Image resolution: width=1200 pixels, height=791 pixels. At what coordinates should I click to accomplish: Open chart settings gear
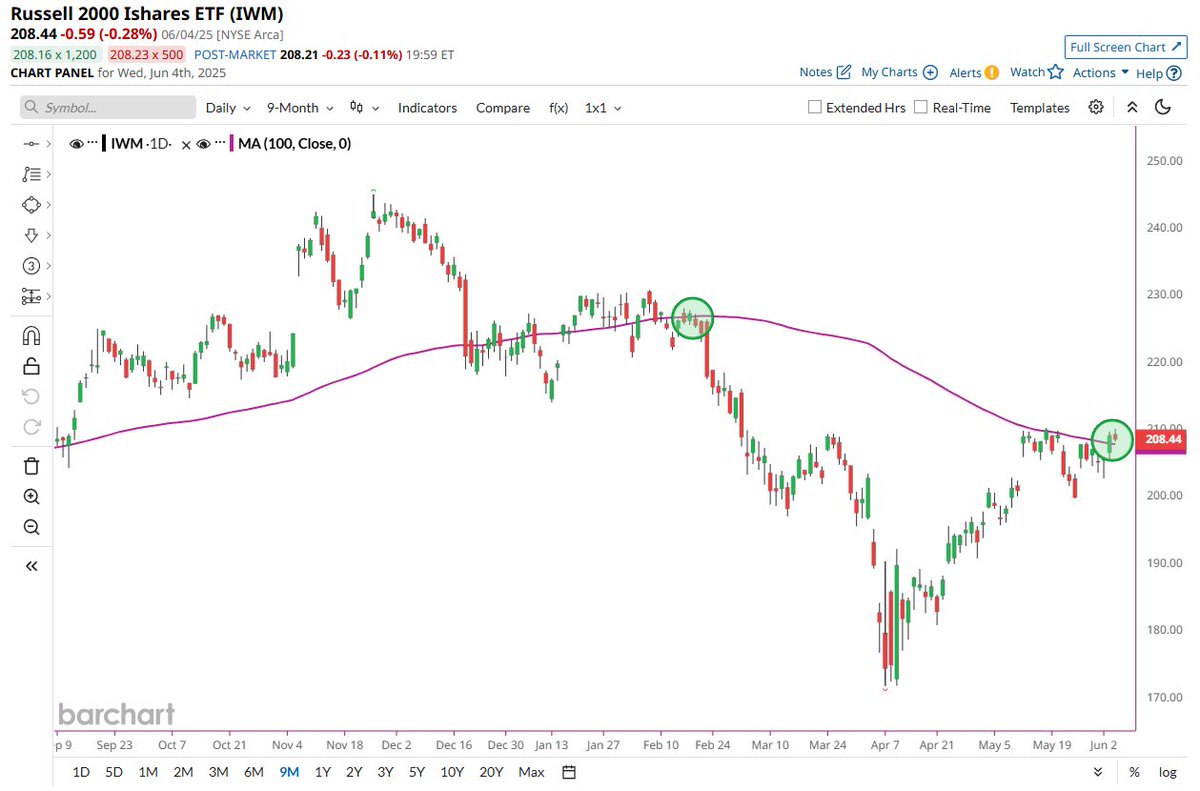1096,107
